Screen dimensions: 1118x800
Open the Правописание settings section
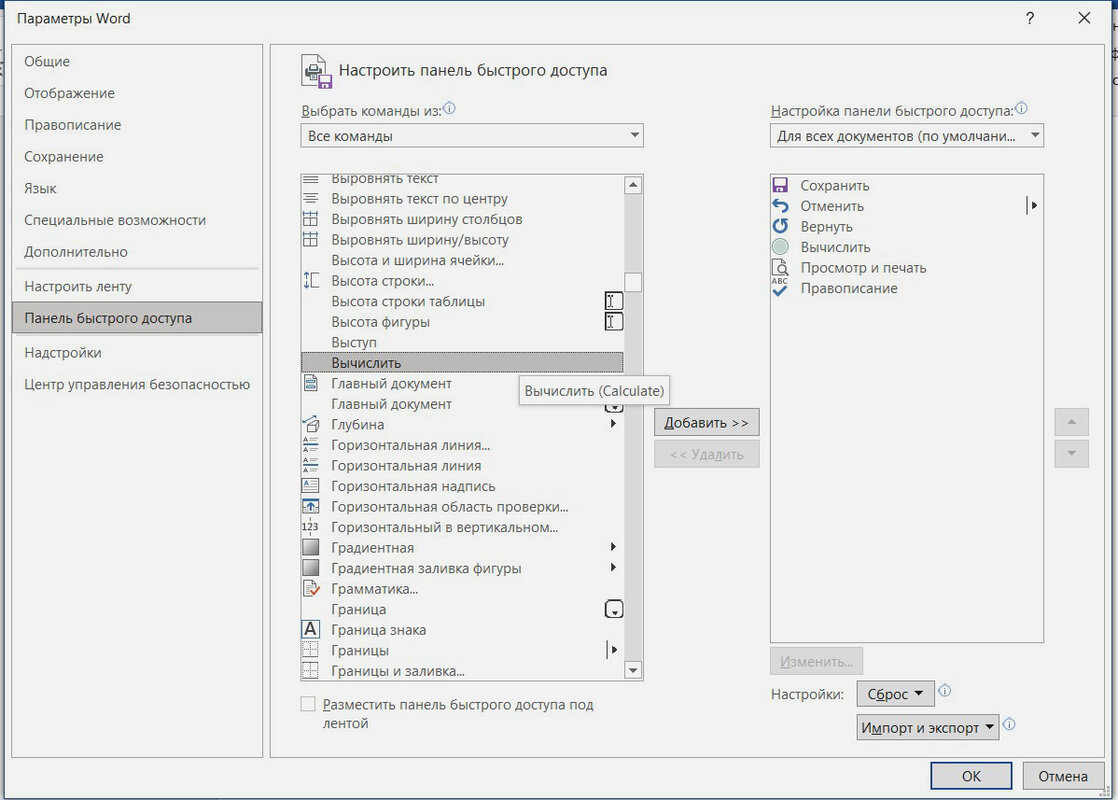(x=73, y=125)
